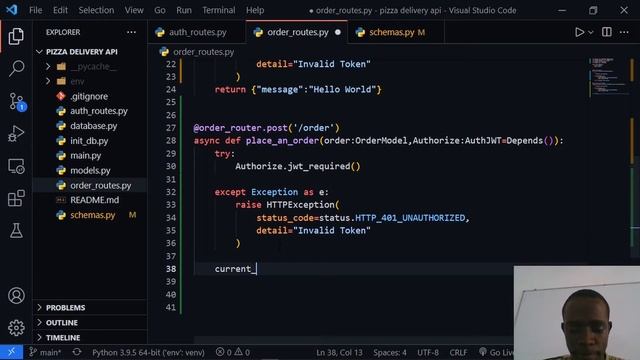Switch to schemas.py tab
Viewport: 640px width, 360px height.
pyautogui.click(x=396, y=32)
